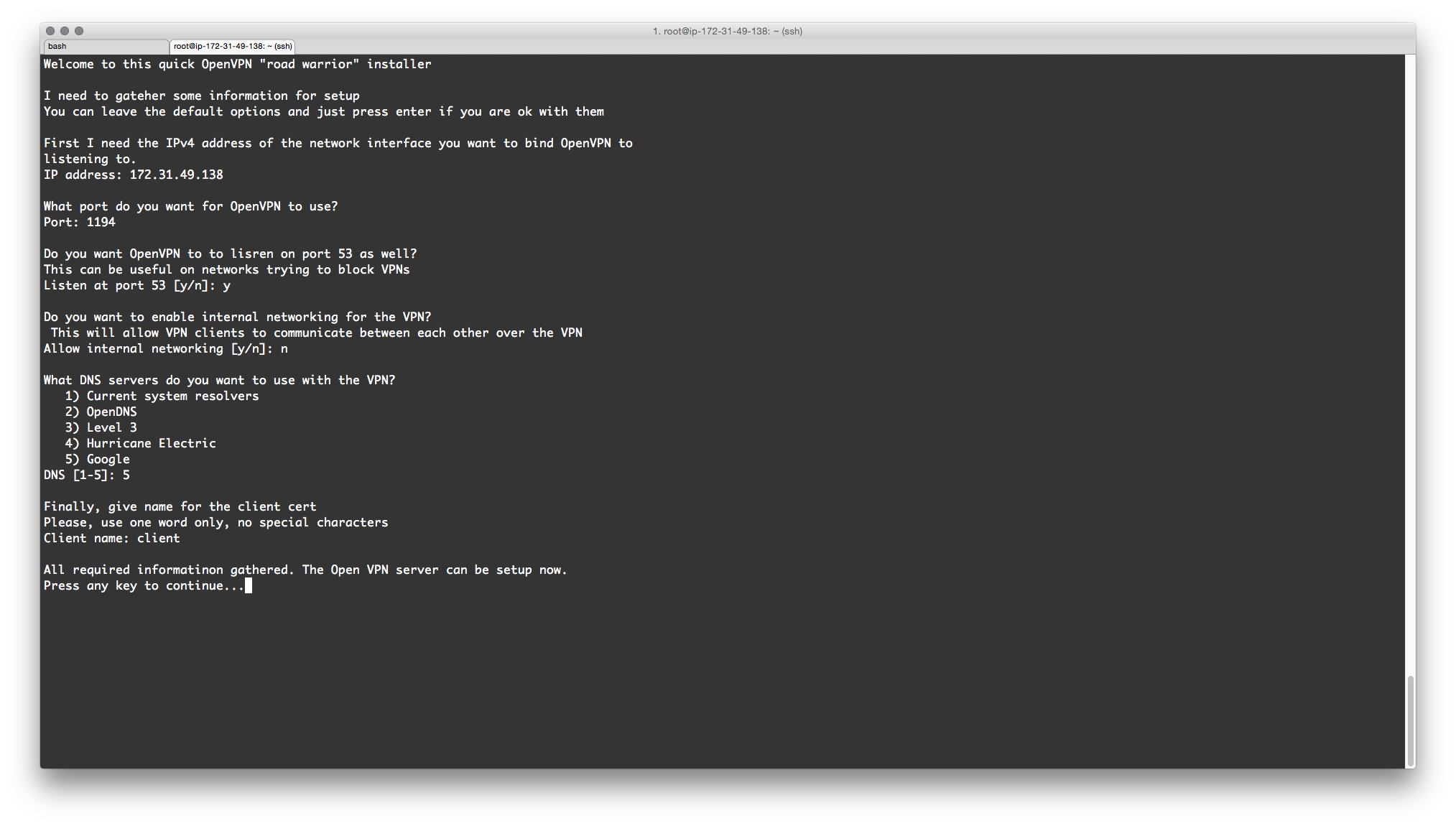Minimize the terminal window
Image resolution: width=1456 pixels, height=826 pixels.
point(65,31)
